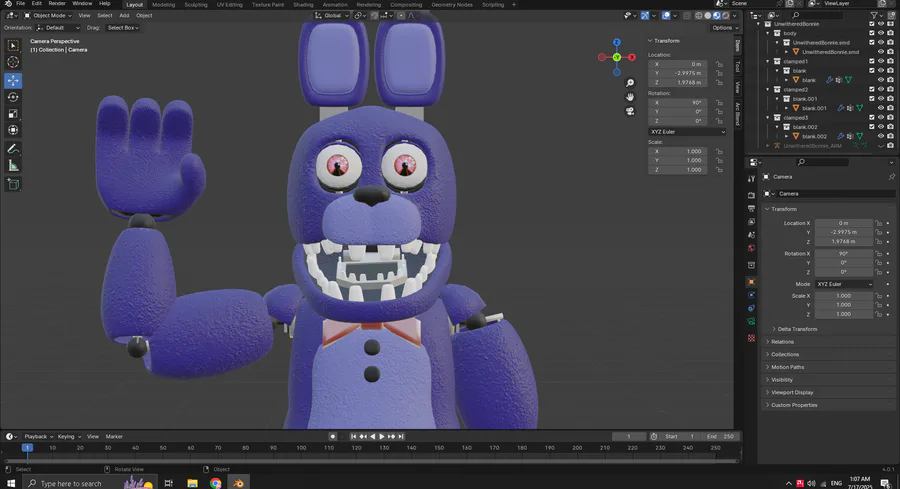The width and height of the screenshot is (900, 489).
Task: Activate the Scale tool
Action: [13, 114]
